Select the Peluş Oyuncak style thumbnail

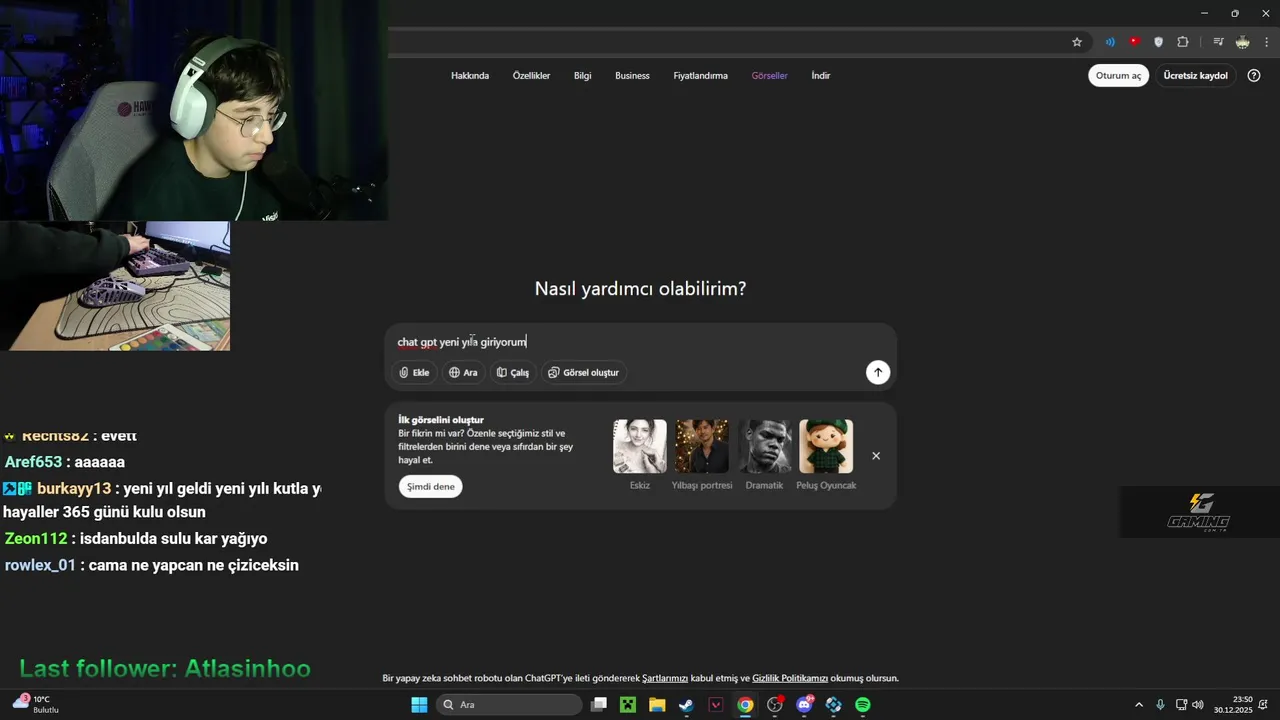(x=826, y=446)
